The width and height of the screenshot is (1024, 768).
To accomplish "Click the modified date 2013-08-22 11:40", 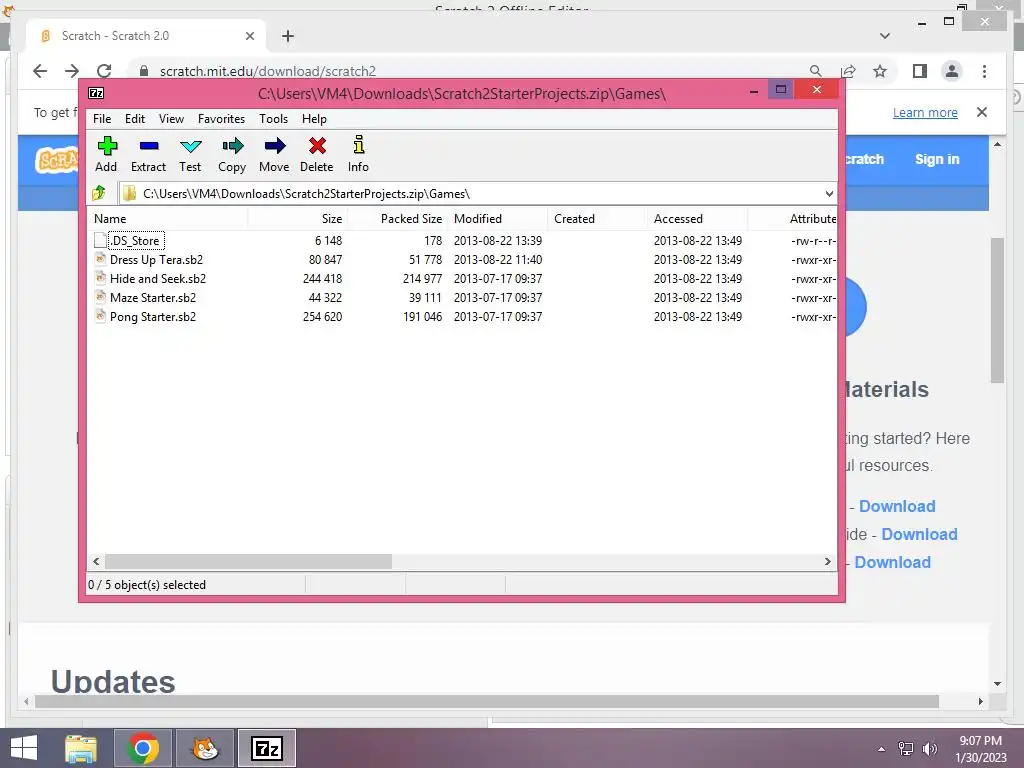I will [498, 259].
